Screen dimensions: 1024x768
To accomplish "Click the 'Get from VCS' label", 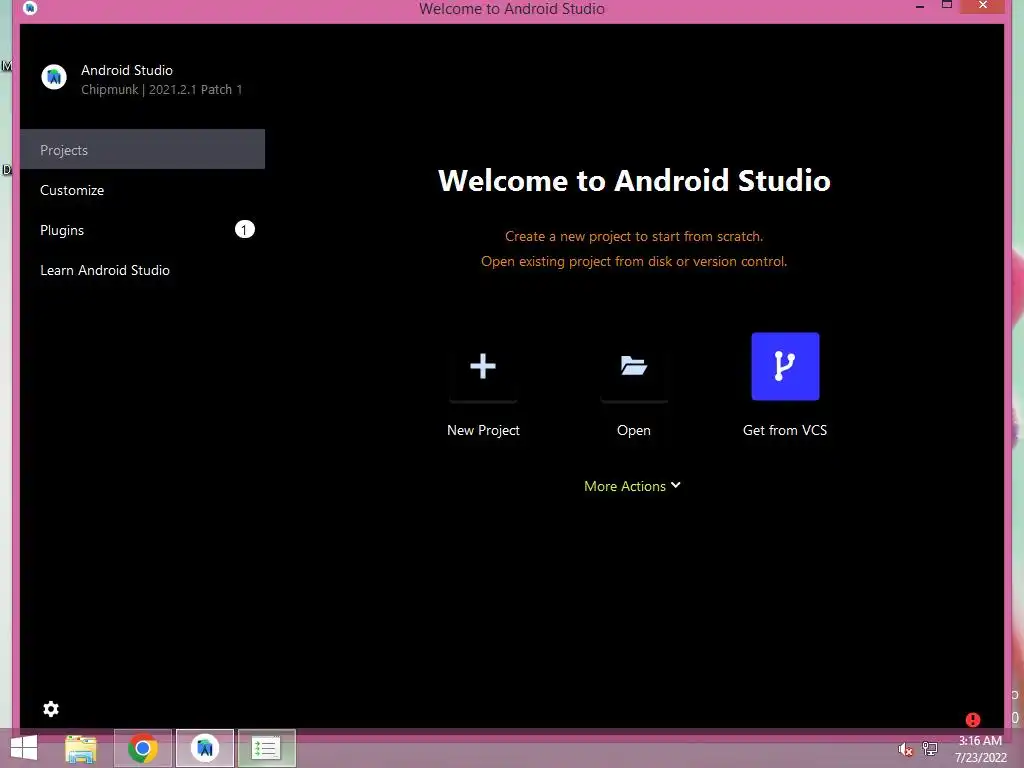I will [785, 430].
